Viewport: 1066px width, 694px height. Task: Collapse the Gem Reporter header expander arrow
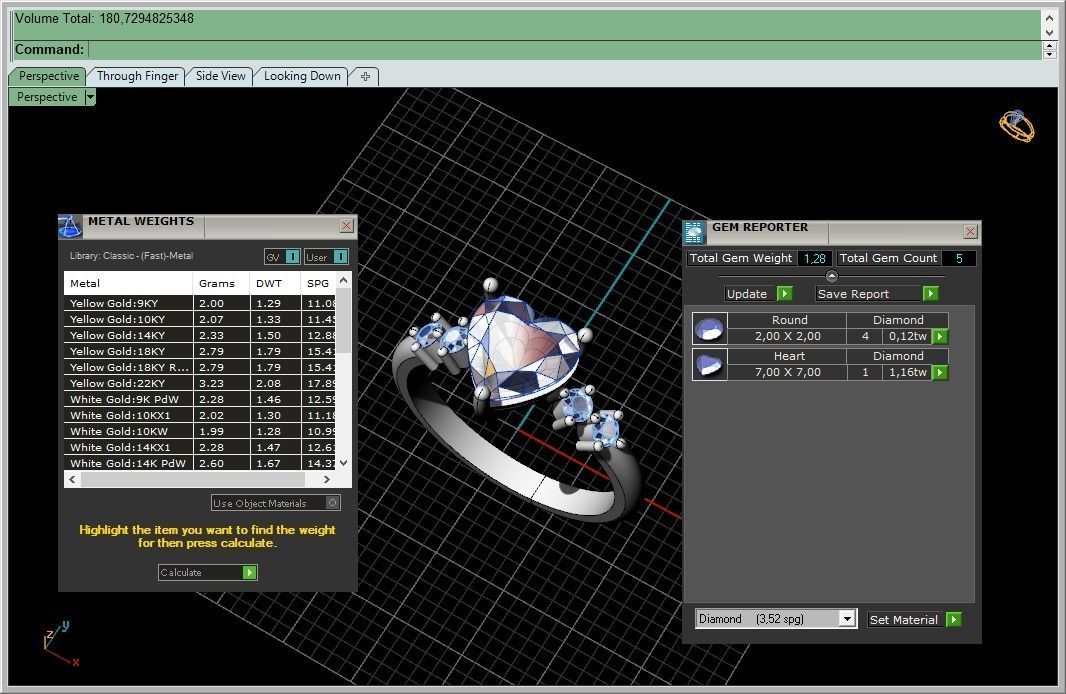(831, 276)
